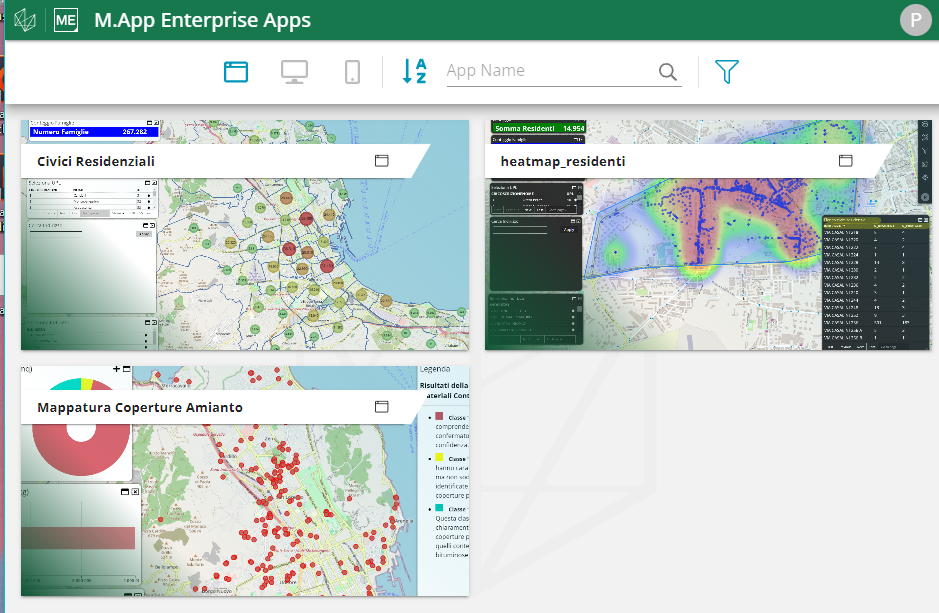Toggle A-Z sort order
The image size is (939, 613).
414,71
